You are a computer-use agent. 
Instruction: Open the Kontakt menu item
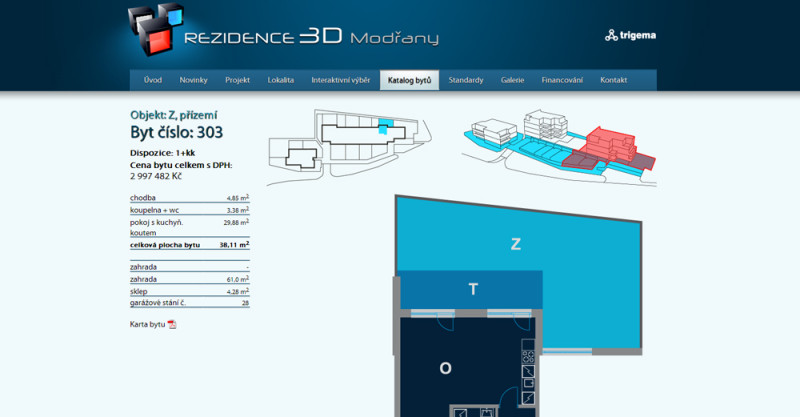tap(613, 80)
